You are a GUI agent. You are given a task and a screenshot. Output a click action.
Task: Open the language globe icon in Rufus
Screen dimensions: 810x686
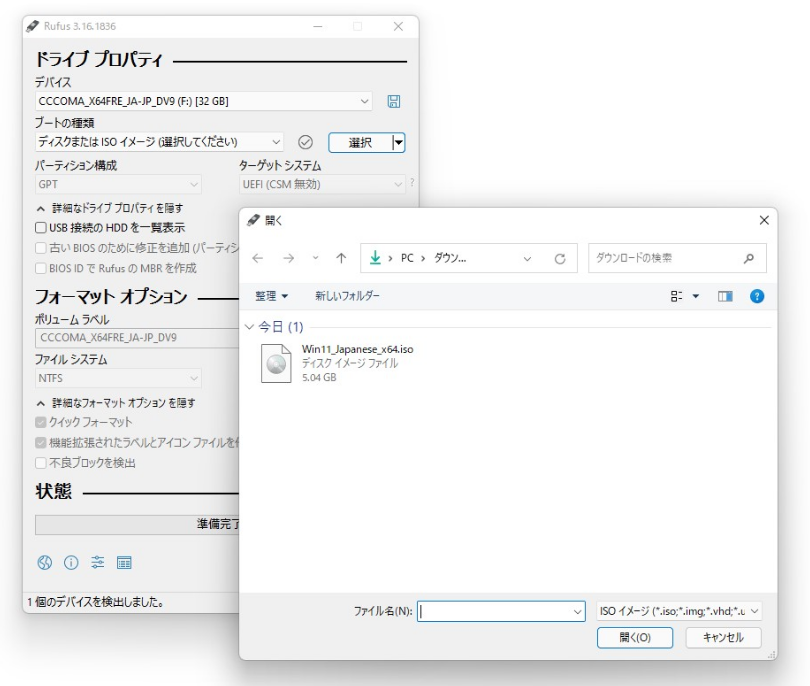(45, 562)
